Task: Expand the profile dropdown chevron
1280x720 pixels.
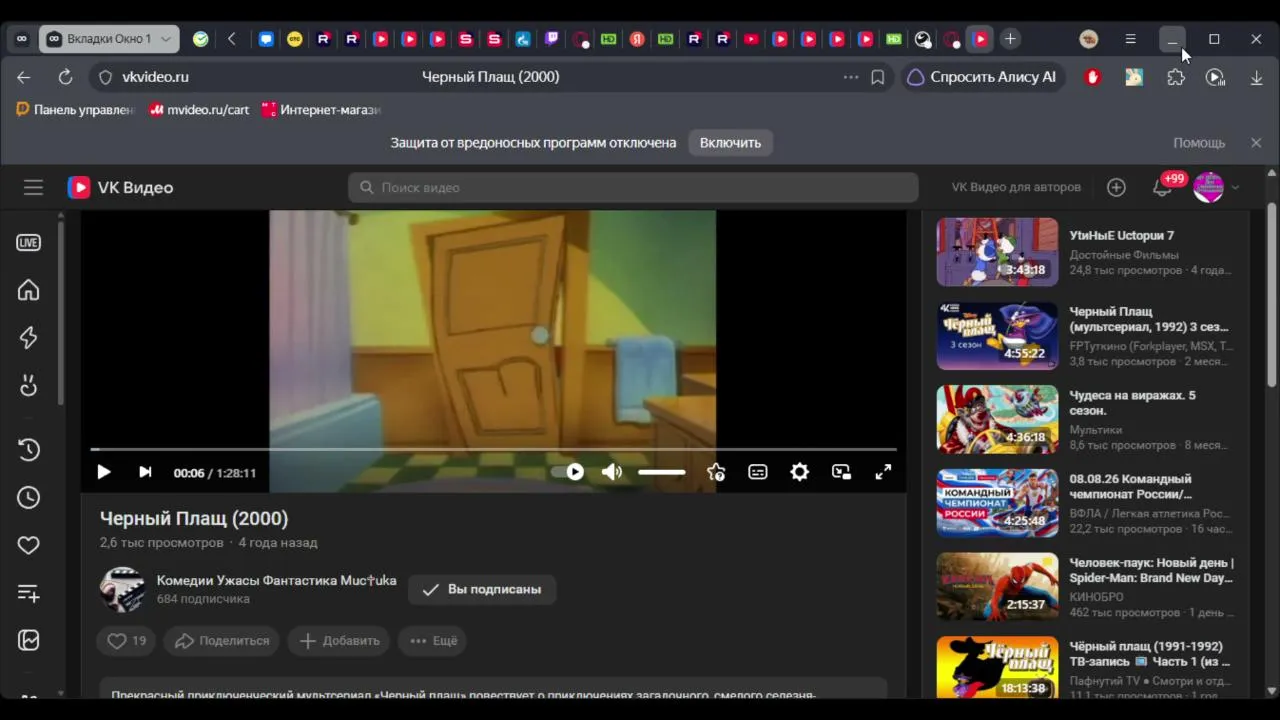Action: tap(1235, 187)
